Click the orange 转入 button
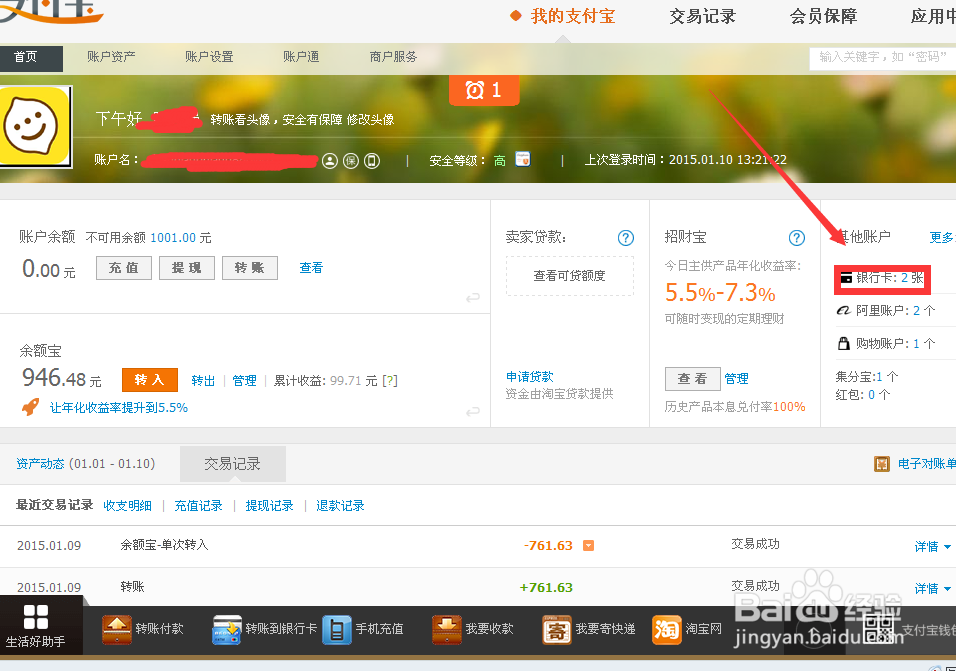Image resolution: width=956 pixels, height=671 pixels. tap(150, 380)
